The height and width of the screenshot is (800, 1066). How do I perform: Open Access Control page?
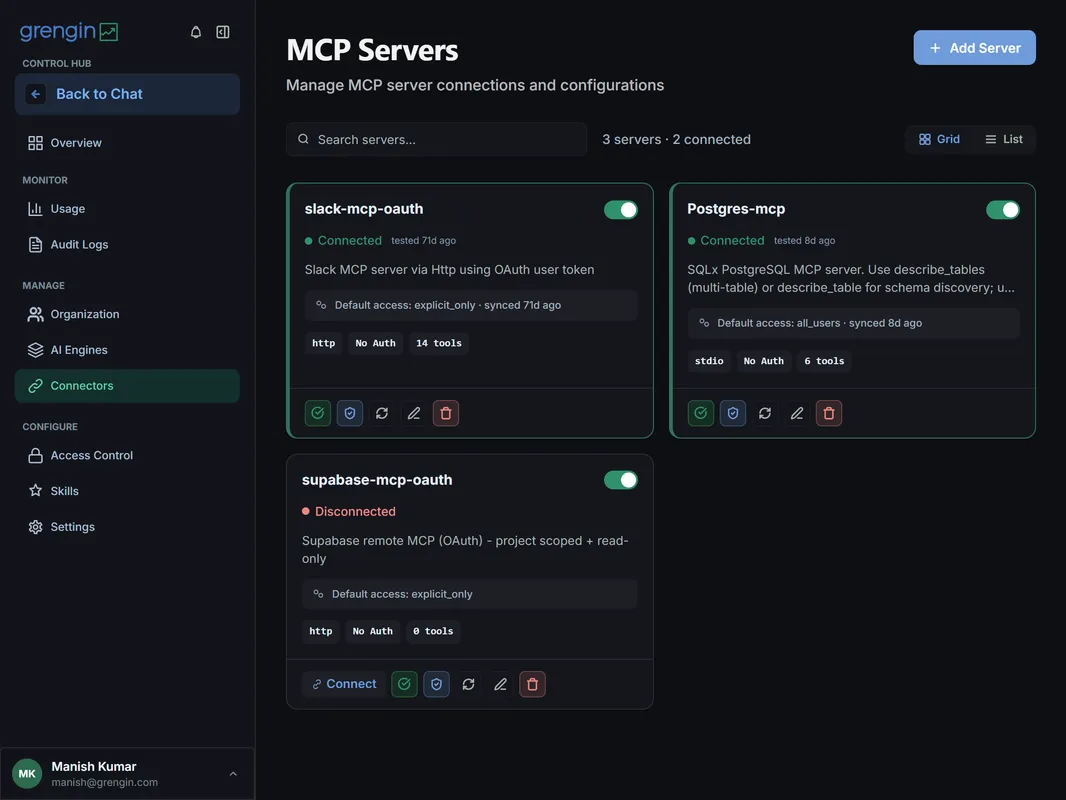tap(127, 455)
